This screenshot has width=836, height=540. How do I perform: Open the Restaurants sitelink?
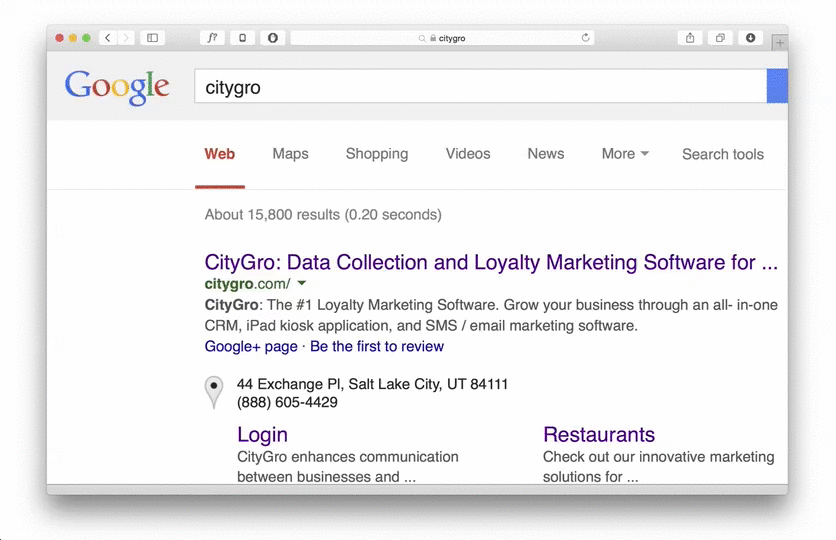pos(599,434)
